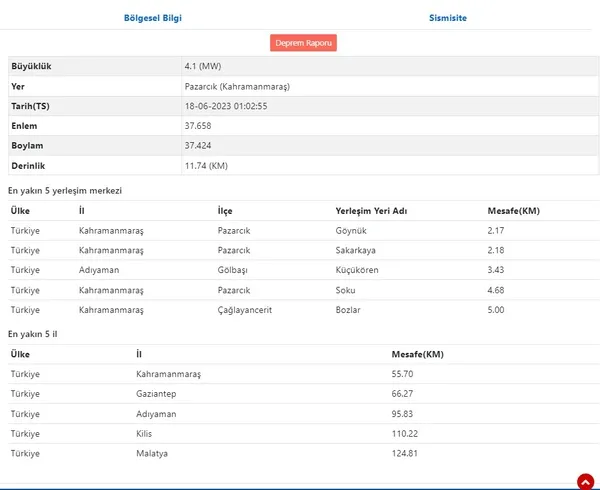Select the Kilis province row

[x=146, y=434]
